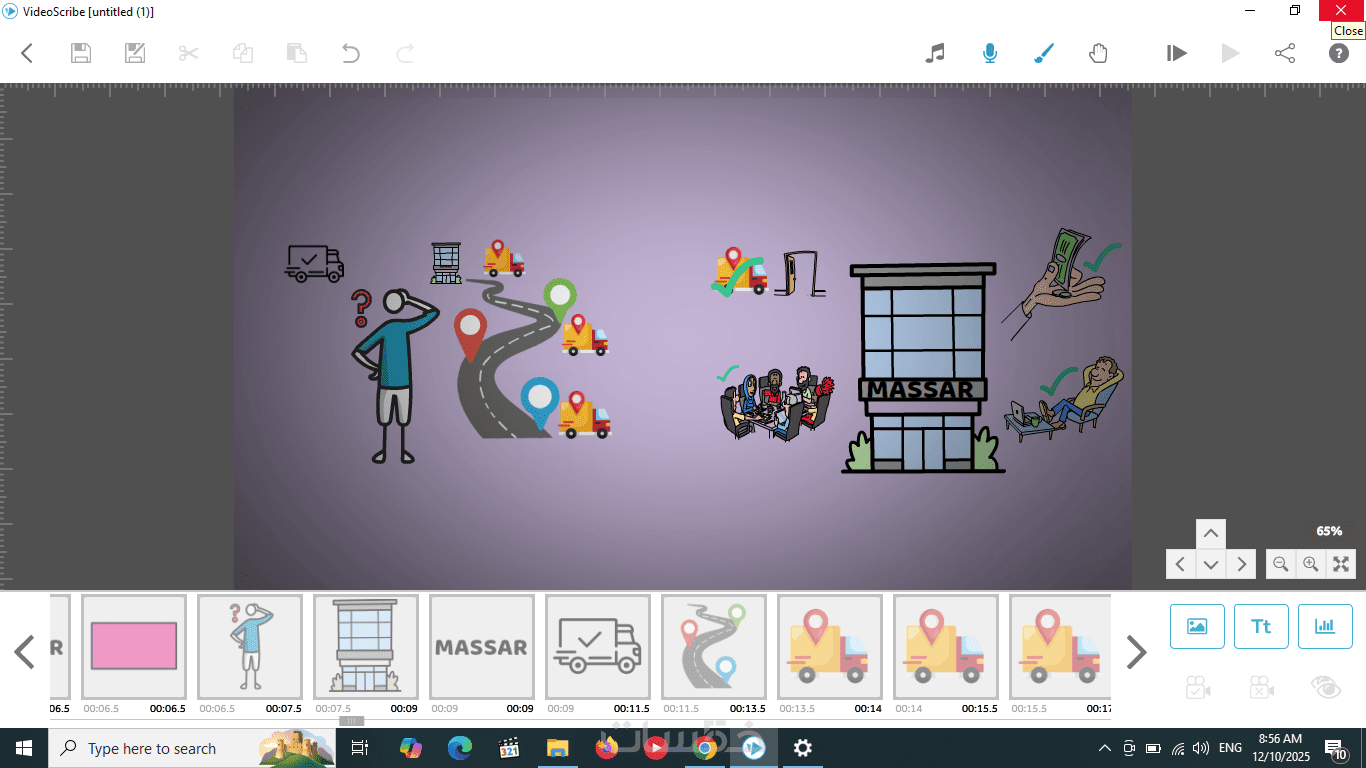Add a new image
1366x768 pixels.
[x=1197, y=626]
